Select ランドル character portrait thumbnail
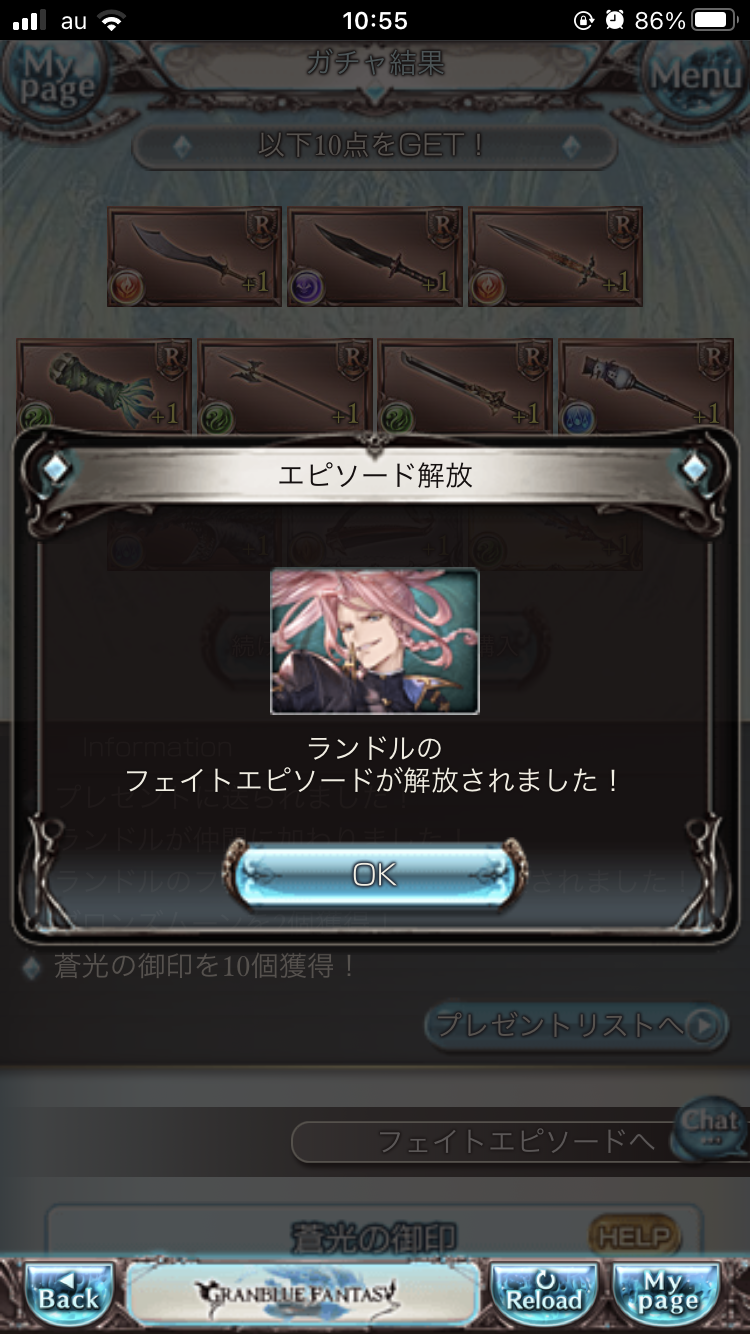Image resolution: width=750 pixels, height=1334 pixels. pyautogui.click(x=375, y=641)
